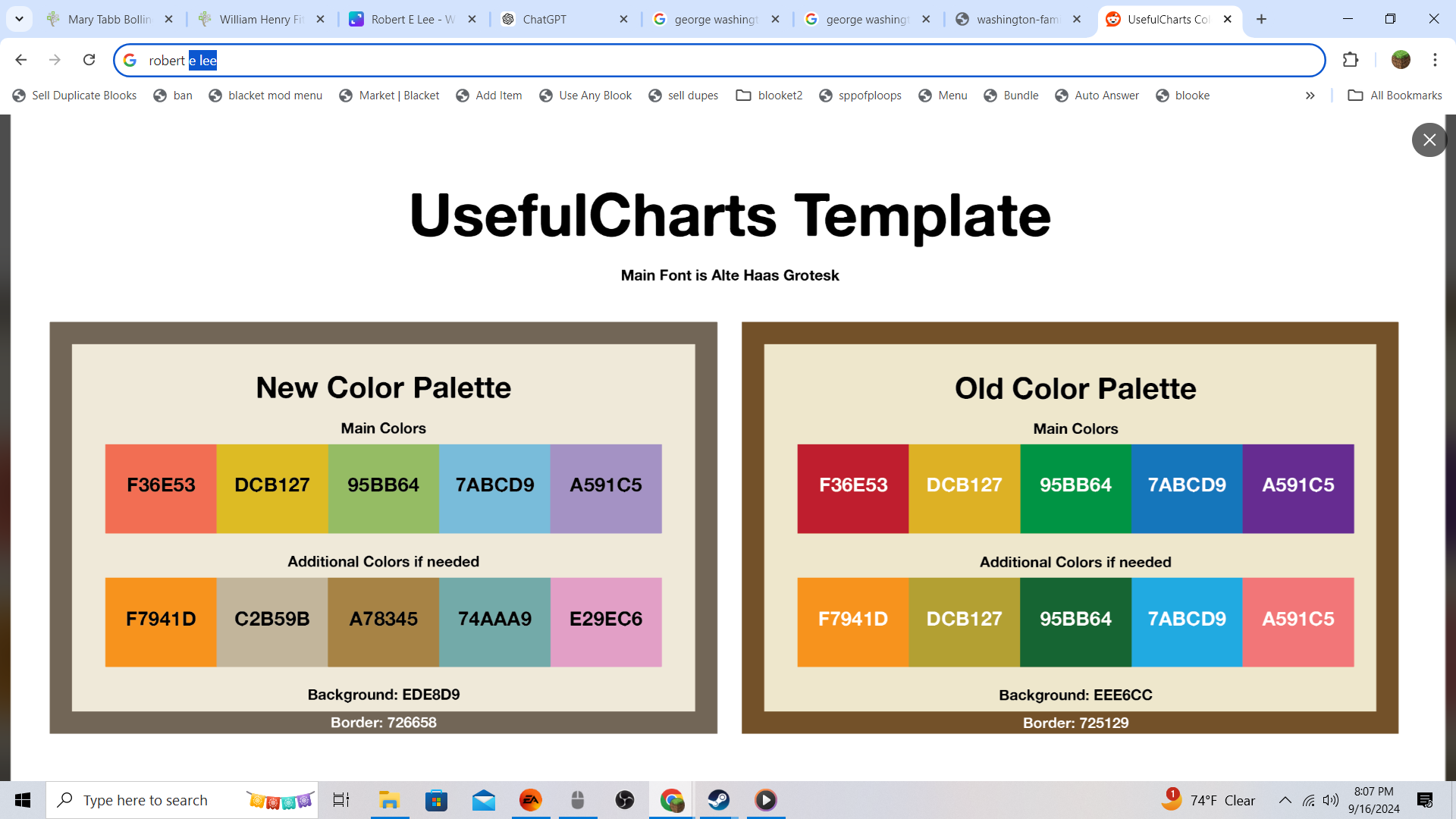This screenshot has height=819, width=1456.
Task: Open the Windows notification center
Action: (1425, 800)
